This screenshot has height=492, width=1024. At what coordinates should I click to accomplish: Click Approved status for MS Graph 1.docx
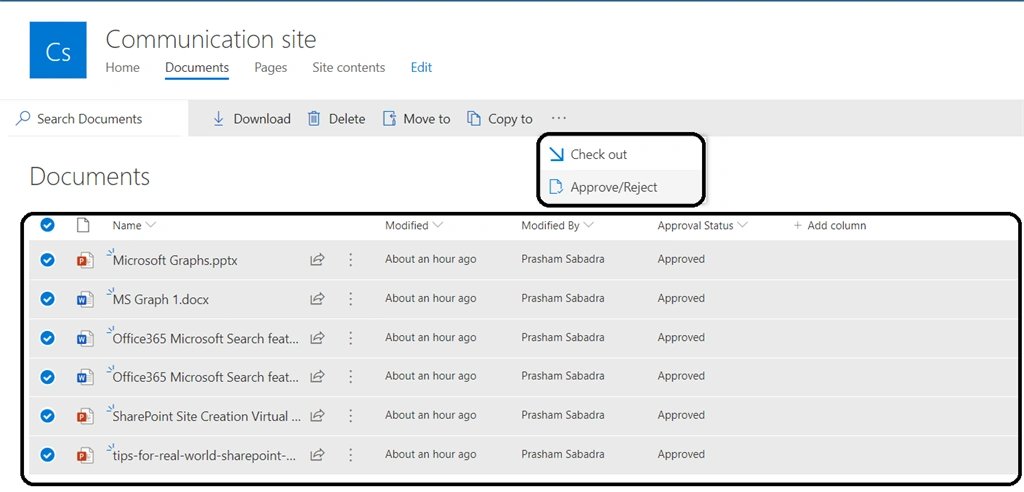pyautogui.click(x=681, y=298)
